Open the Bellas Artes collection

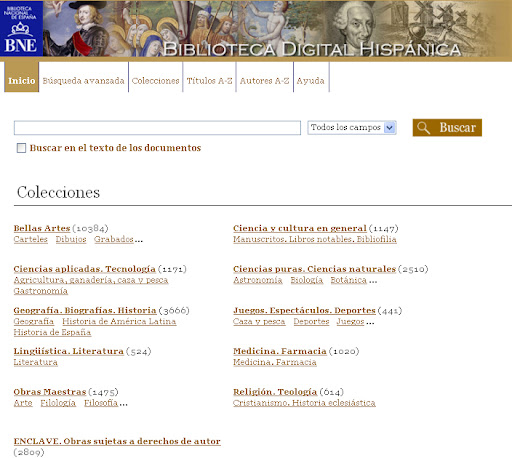pos(42,228)
